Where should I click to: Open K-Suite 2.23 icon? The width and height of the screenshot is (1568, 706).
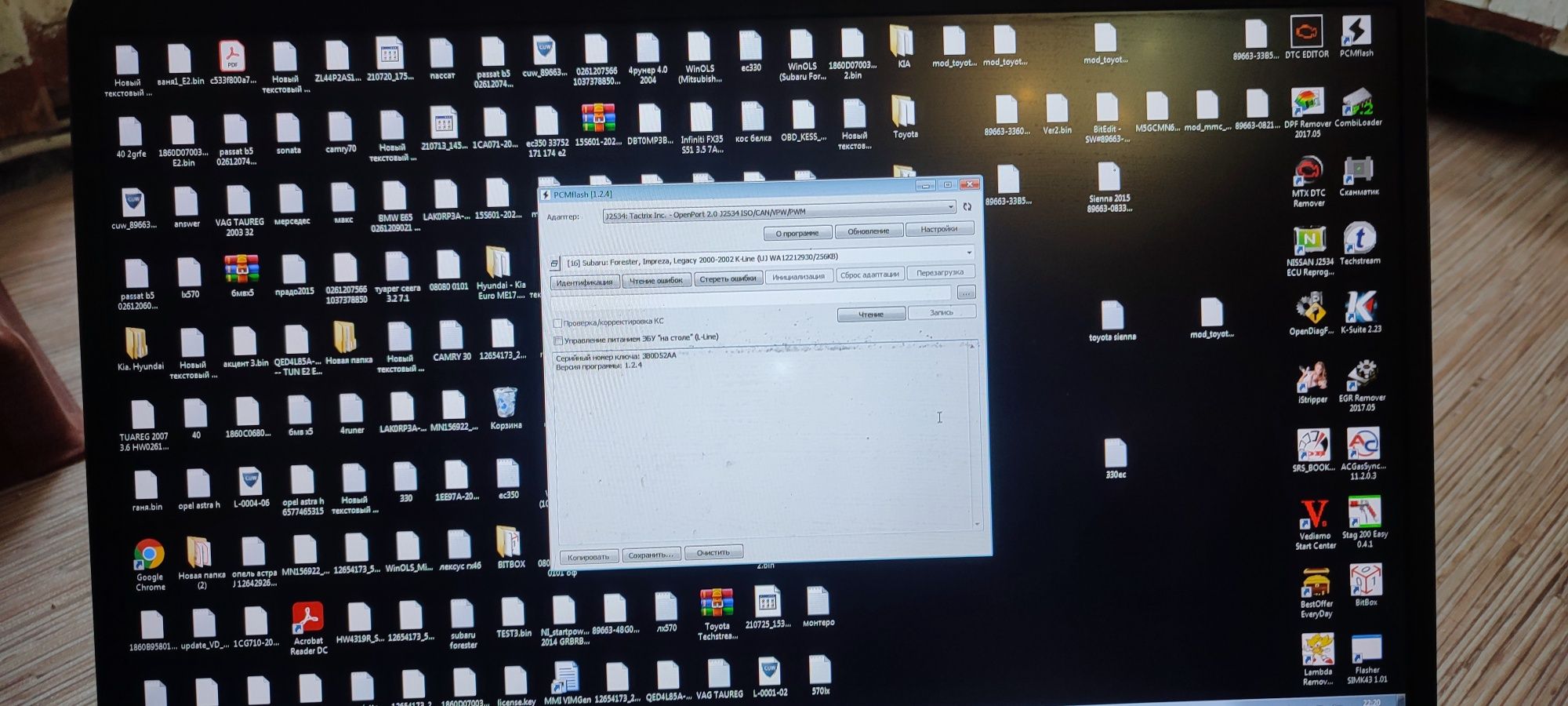coord(1361,312)
